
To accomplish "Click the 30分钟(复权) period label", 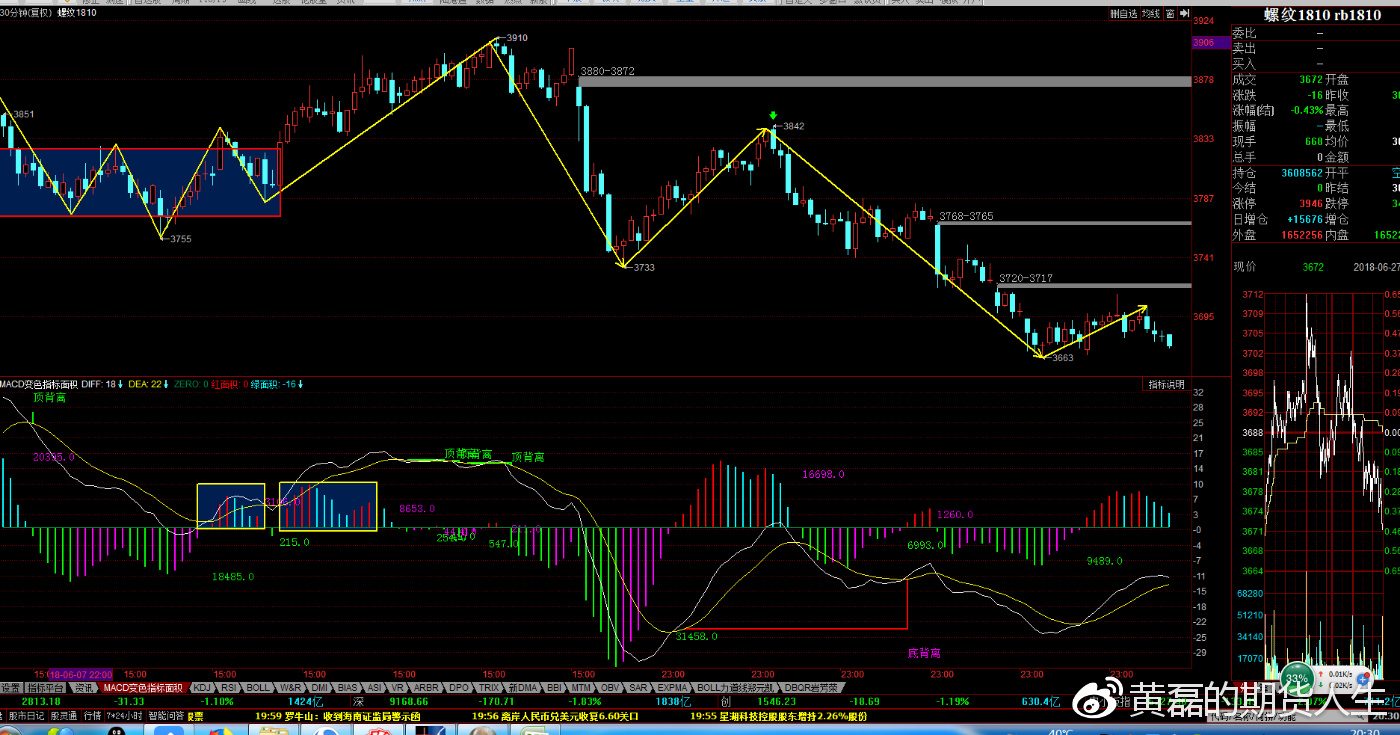I will [x=27, y=13].
